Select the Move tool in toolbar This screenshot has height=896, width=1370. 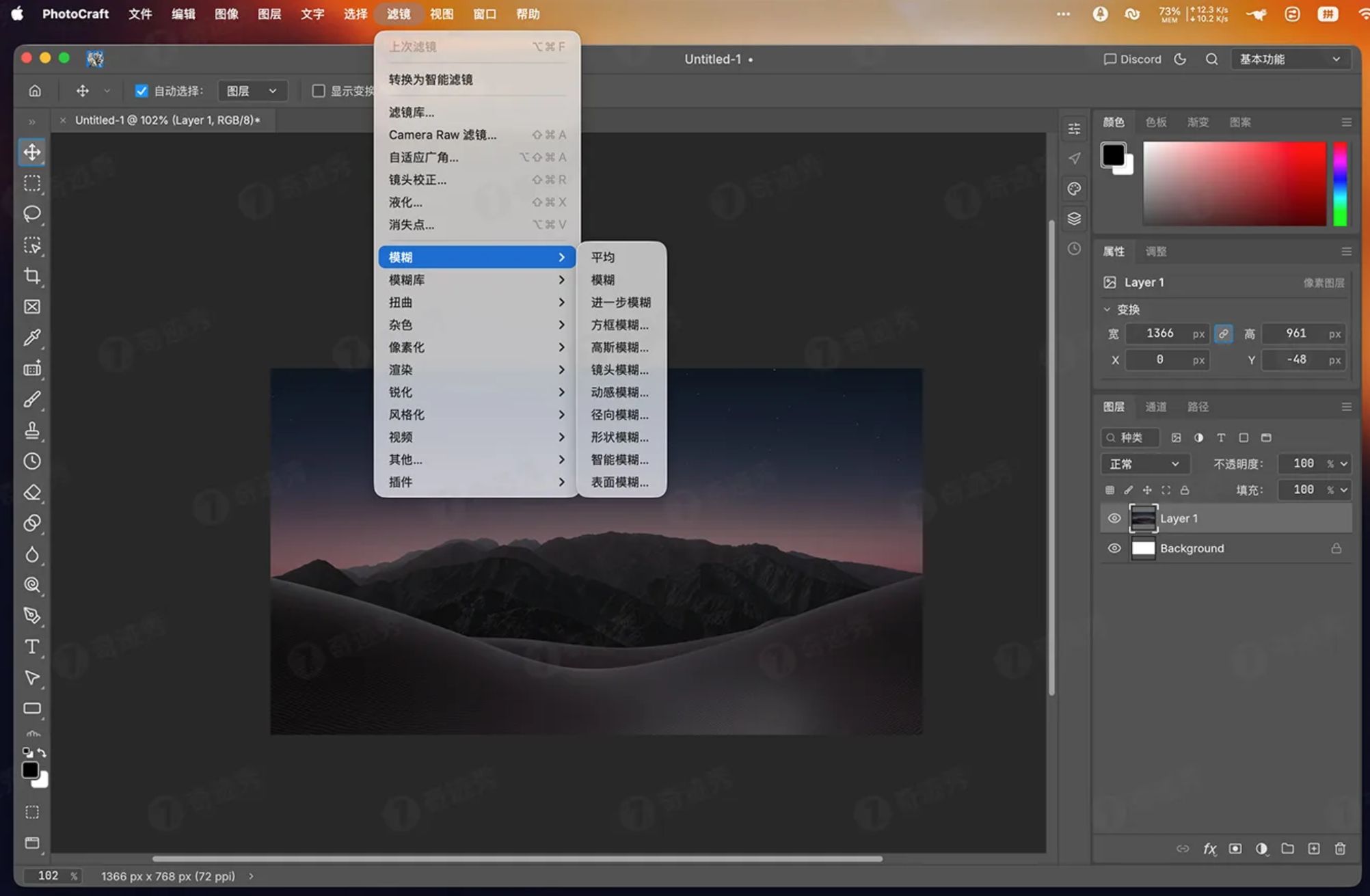[32, 152]
